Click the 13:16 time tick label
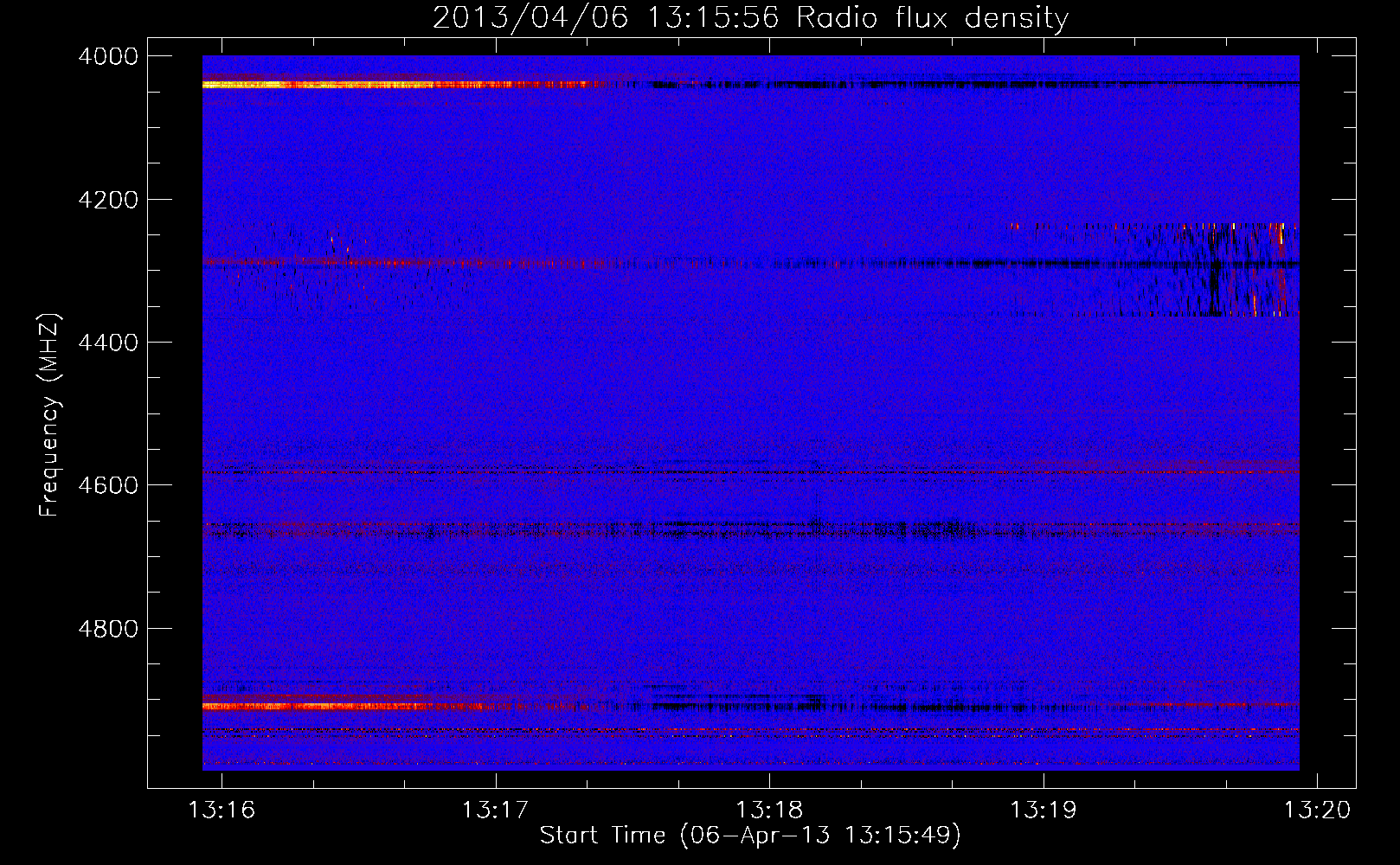The width and height of the screenshot is (1400, 865). tap(222, 810)
